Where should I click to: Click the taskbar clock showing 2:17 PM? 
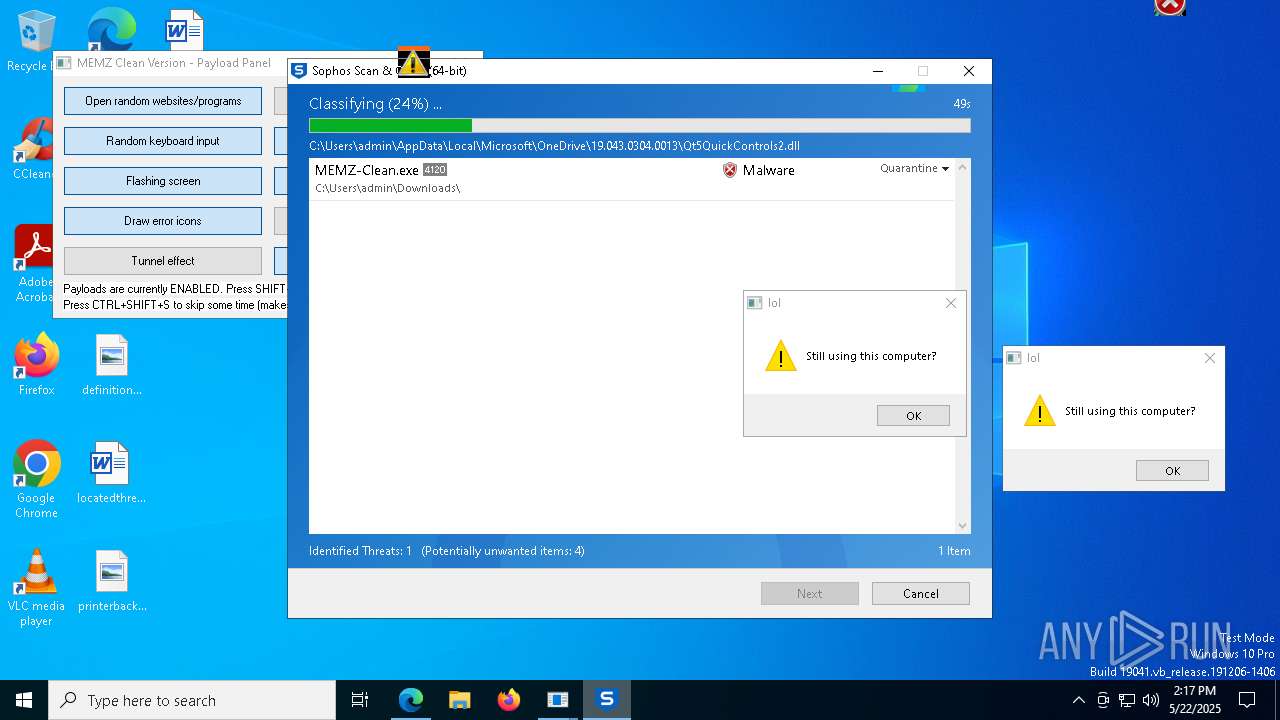(1194, 700)
